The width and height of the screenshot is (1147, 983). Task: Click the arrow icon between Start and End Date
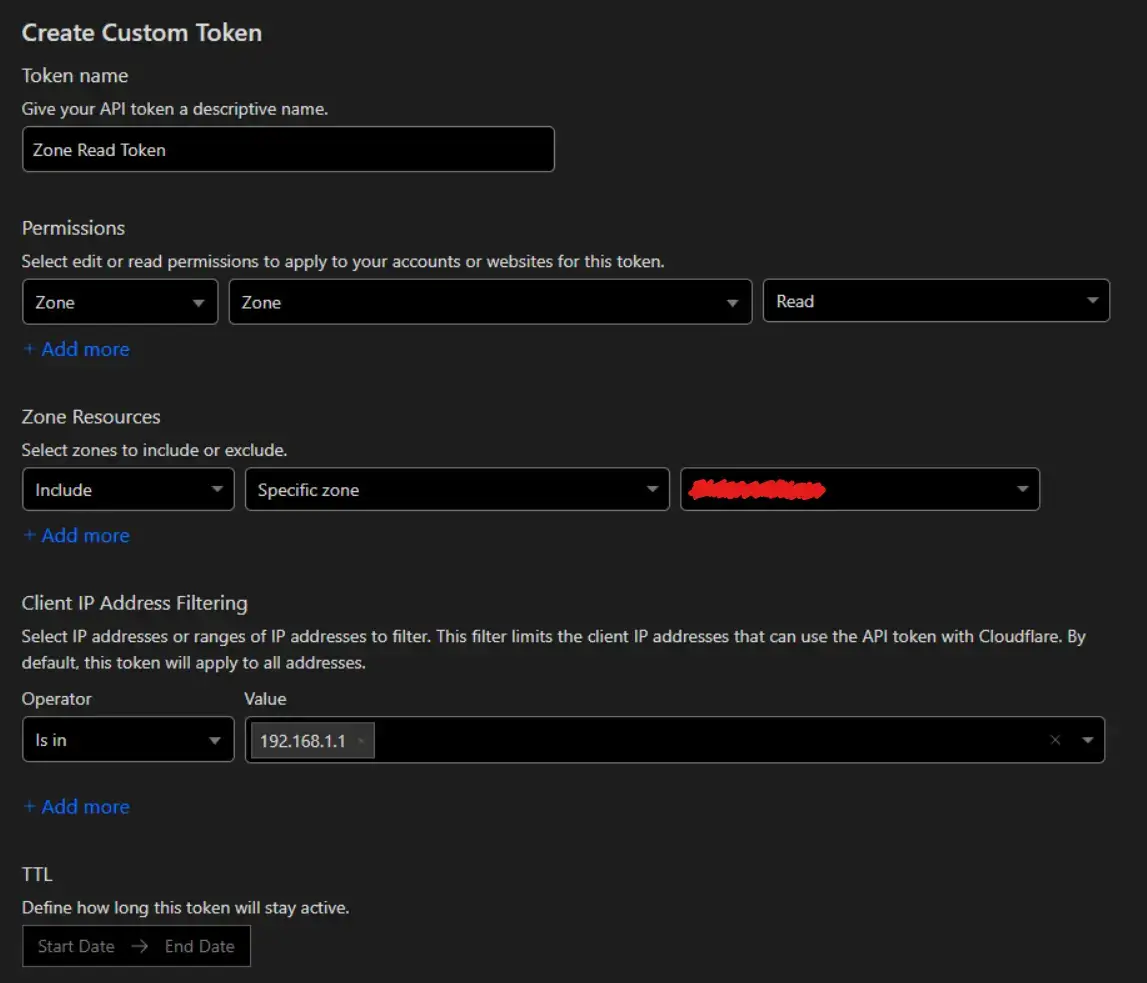[x=140, y=946]
